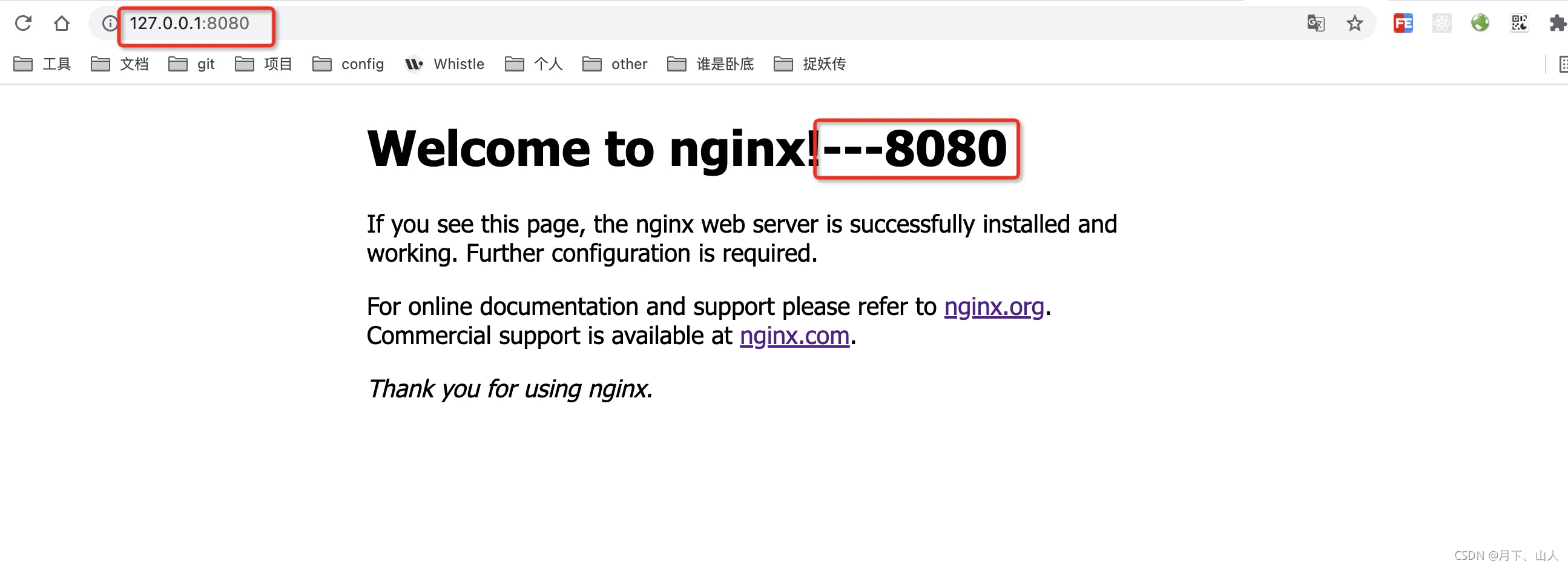Open the git bookmarks folder
This screenshot has height=567, width=1568.
point(191,64)
